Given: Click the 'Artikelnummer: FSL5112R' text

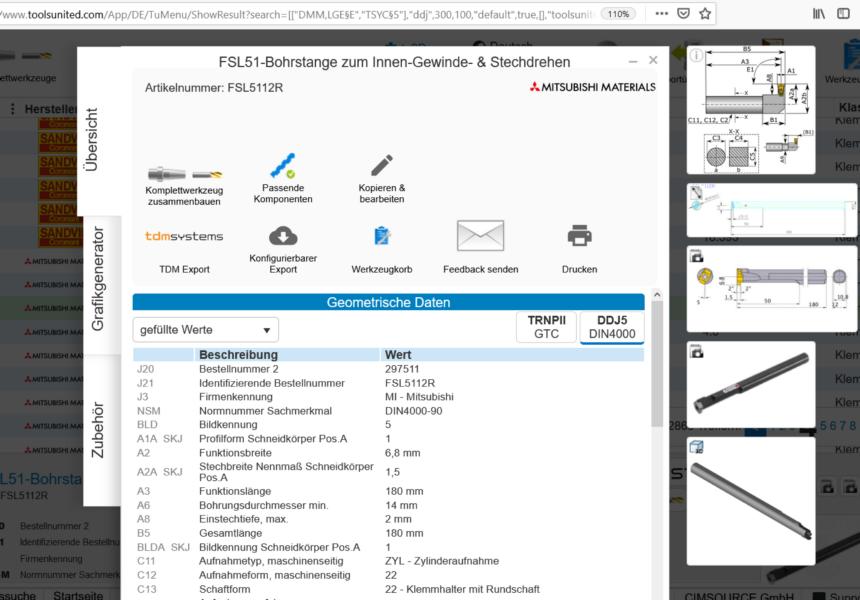Looking at the screenshot, I should pyautogui.click(x=214, y=88).
